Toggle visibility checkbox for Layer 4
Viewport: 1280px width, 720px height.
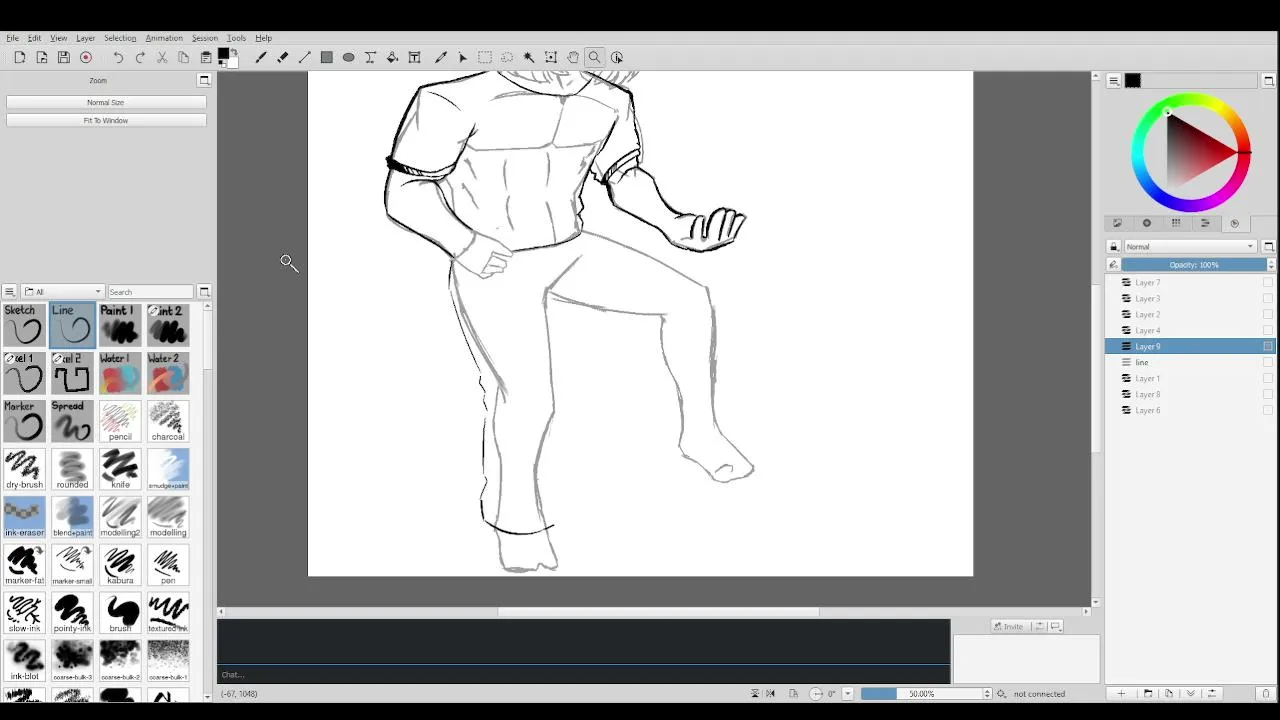(1268, 331)
